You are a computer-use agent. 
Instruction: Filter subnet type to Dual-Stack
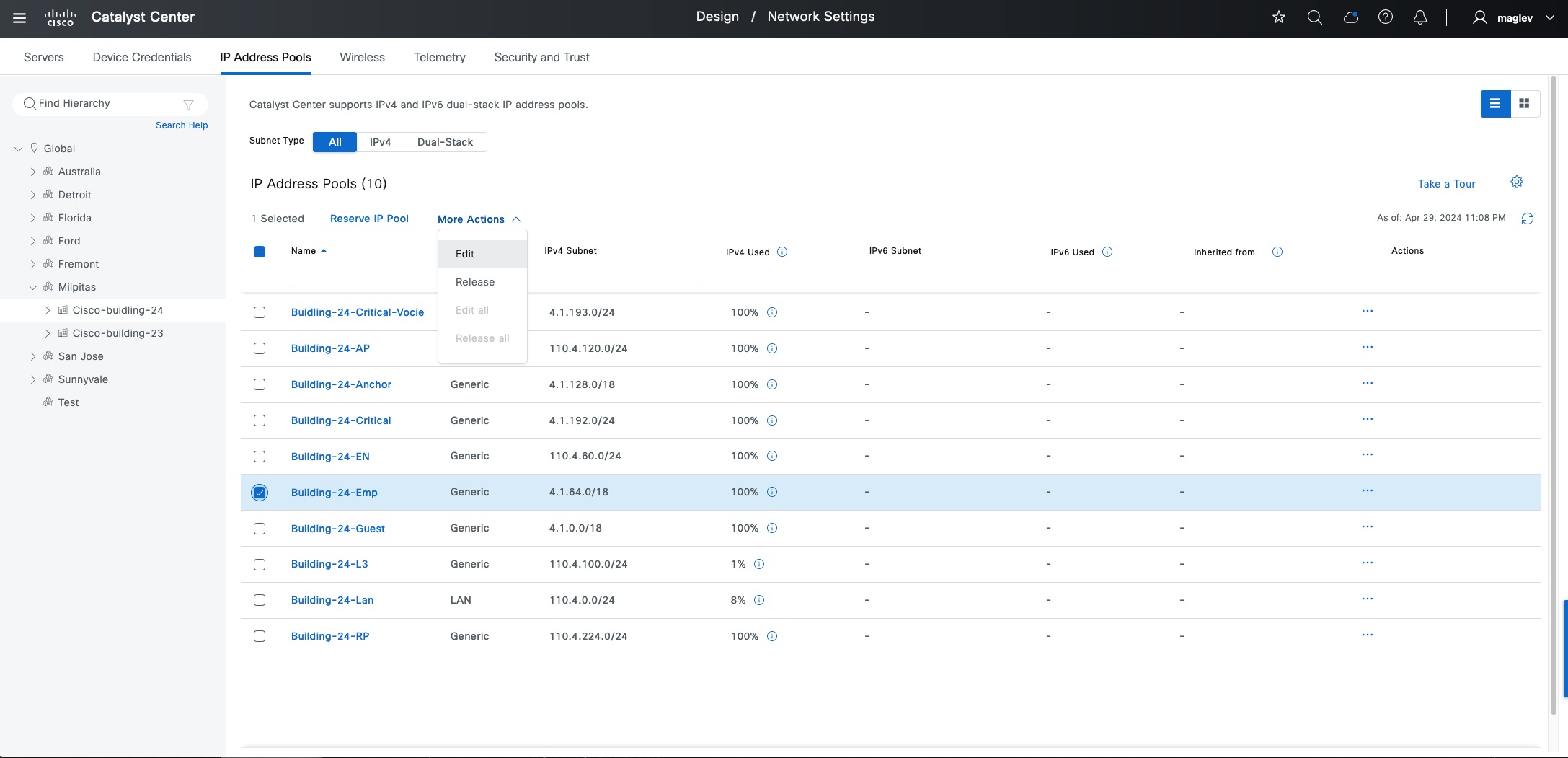coord(445,142)
